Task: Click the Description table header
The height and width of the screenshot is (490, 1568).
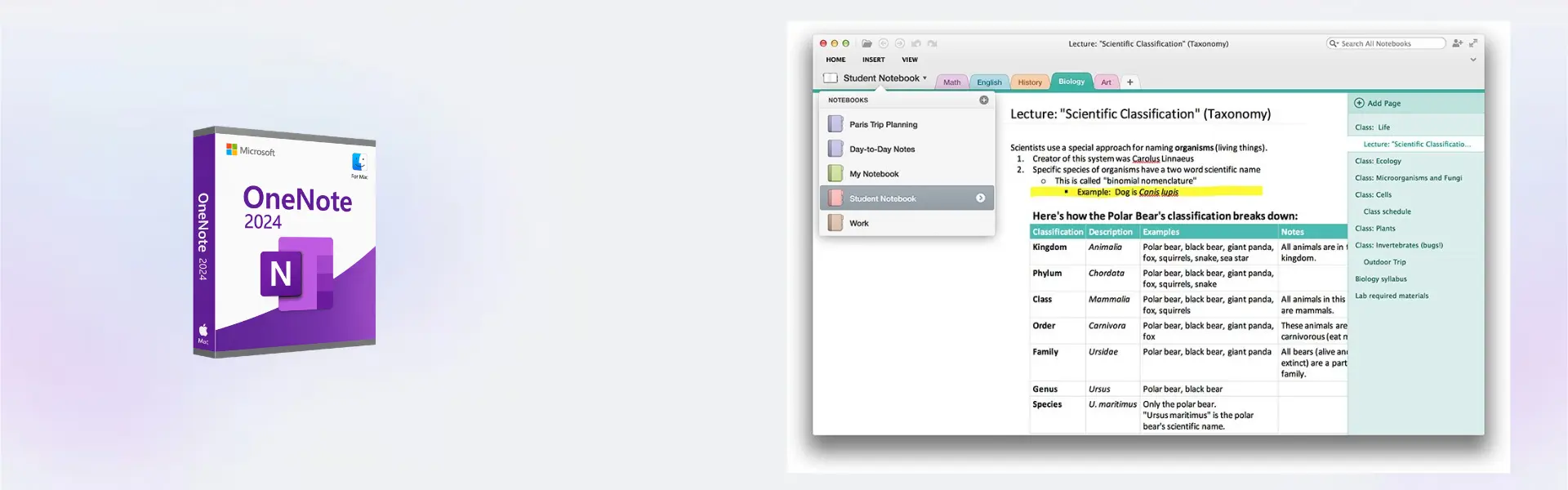Action: tap(1111, 232)
